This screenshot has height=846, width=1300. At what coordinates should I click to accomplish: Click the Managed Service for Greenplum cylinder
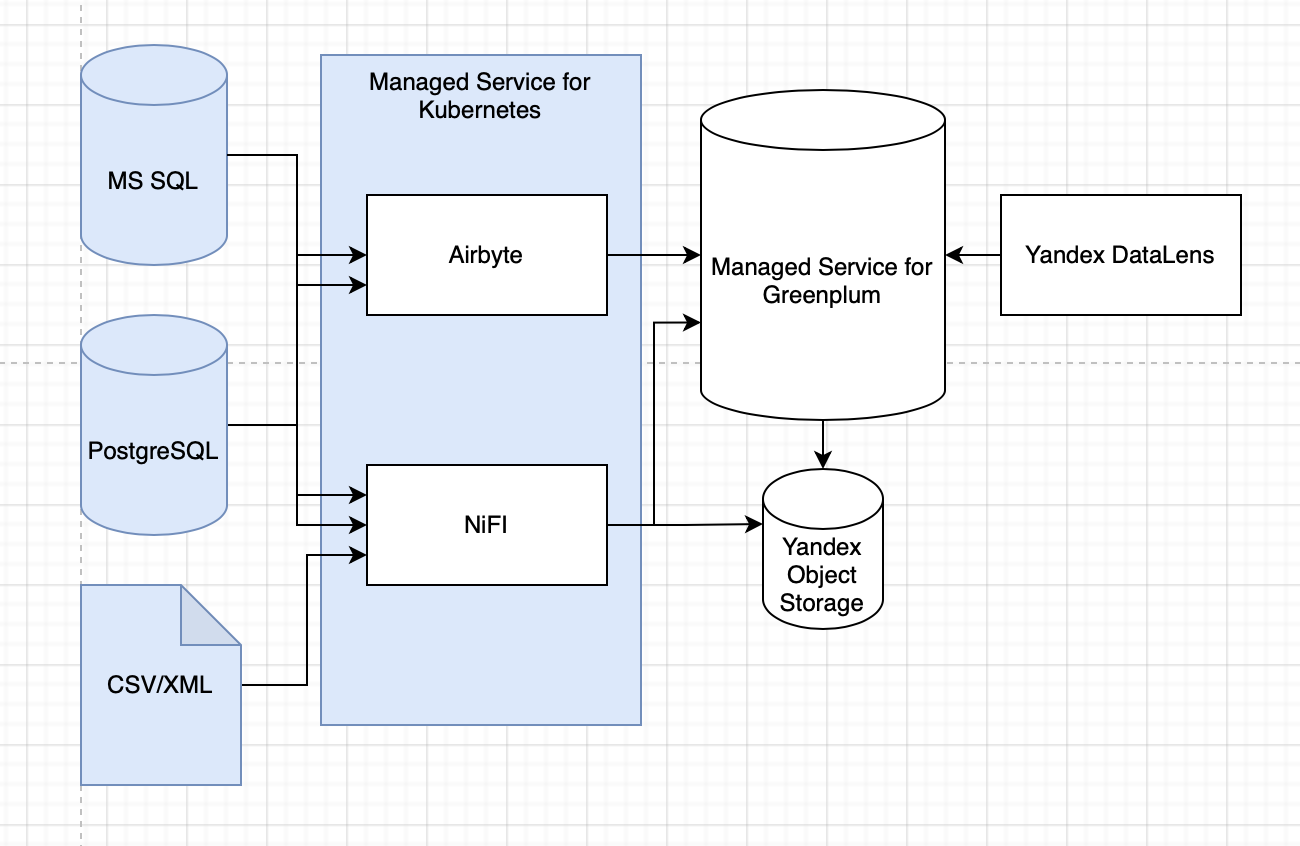(x=823, y=254)
